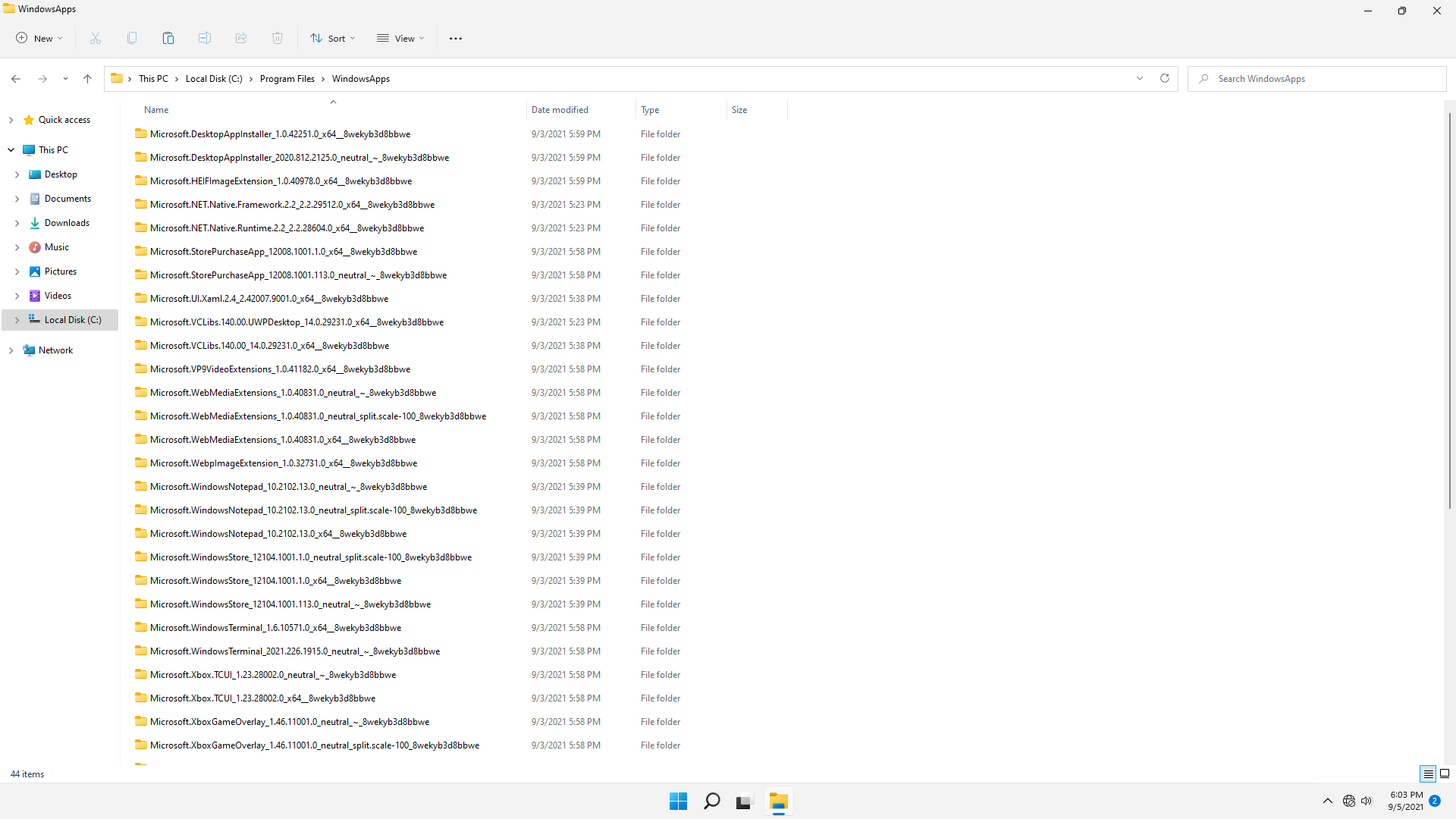
Task: Click folder icon of Microsoft.WindowsStore_12104.1001.1.0_x64
Action: (140, 580)
